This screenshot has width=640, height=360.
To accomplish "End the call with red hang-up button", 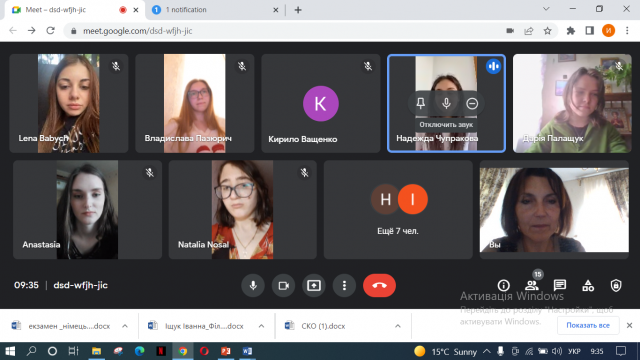I will [379, 285].
